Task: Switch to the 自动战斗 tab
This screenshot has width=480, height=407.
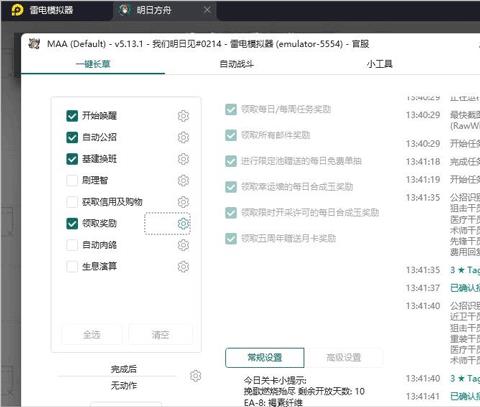Action: (237, 64)
